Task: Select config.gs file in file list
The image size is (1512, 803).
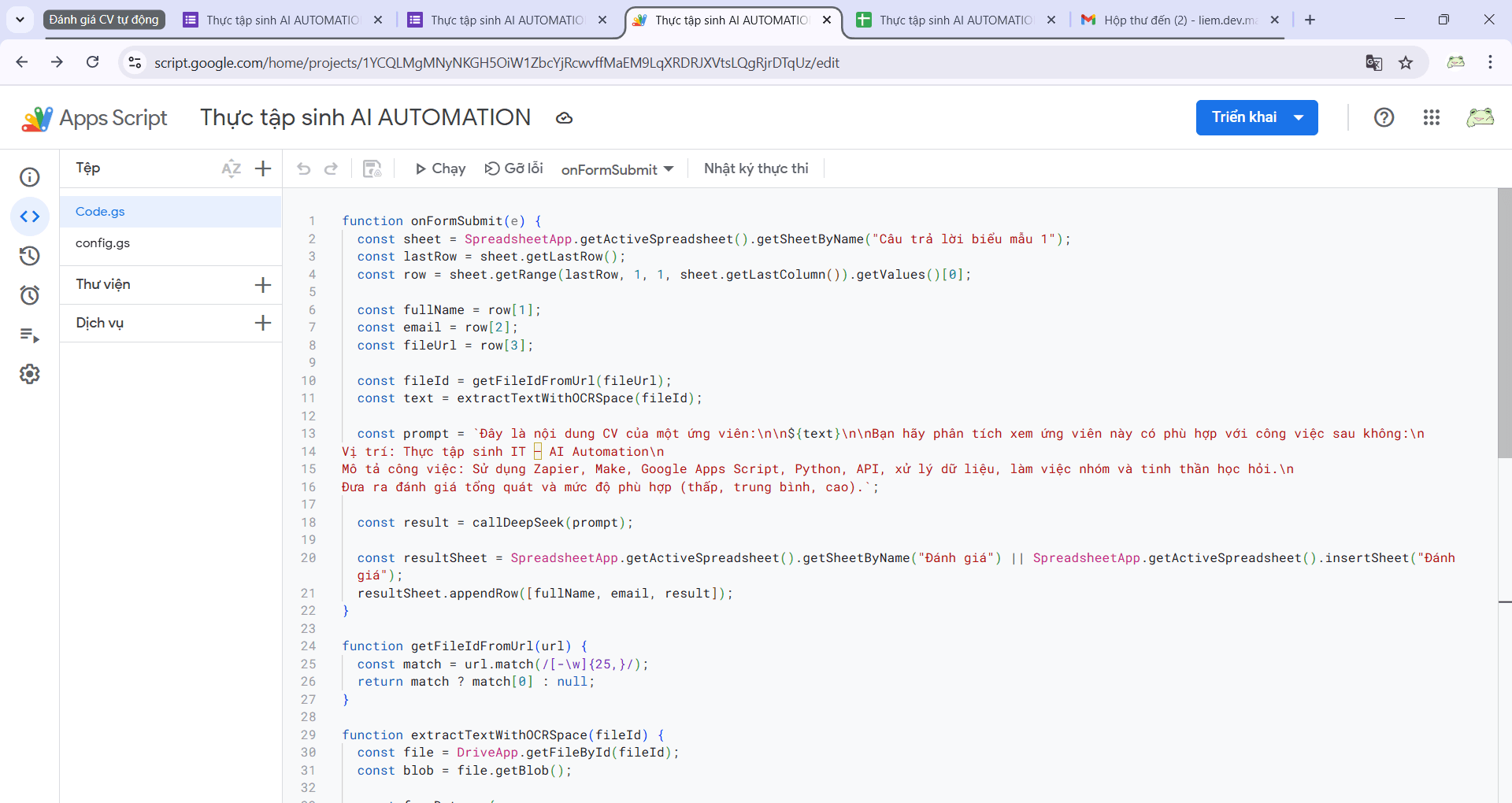Action: click(x=102, y=243)
